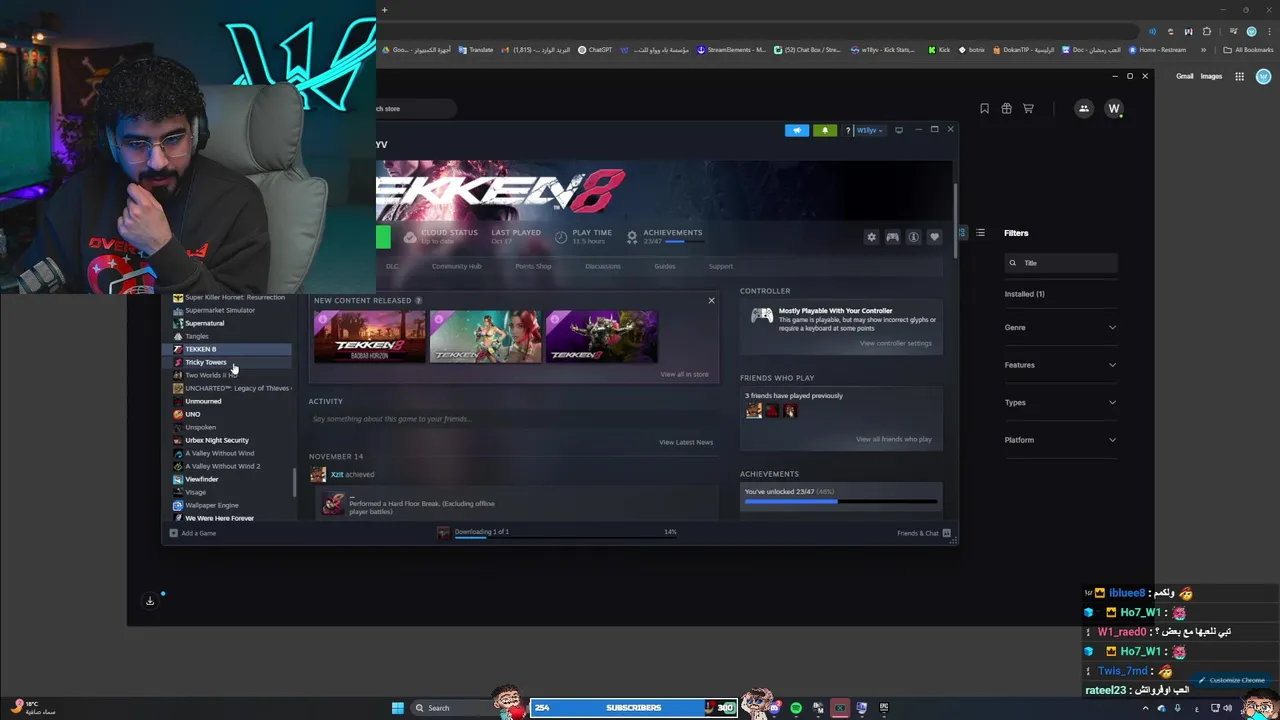Open TEKKEN 8 DLC tab

392,266
